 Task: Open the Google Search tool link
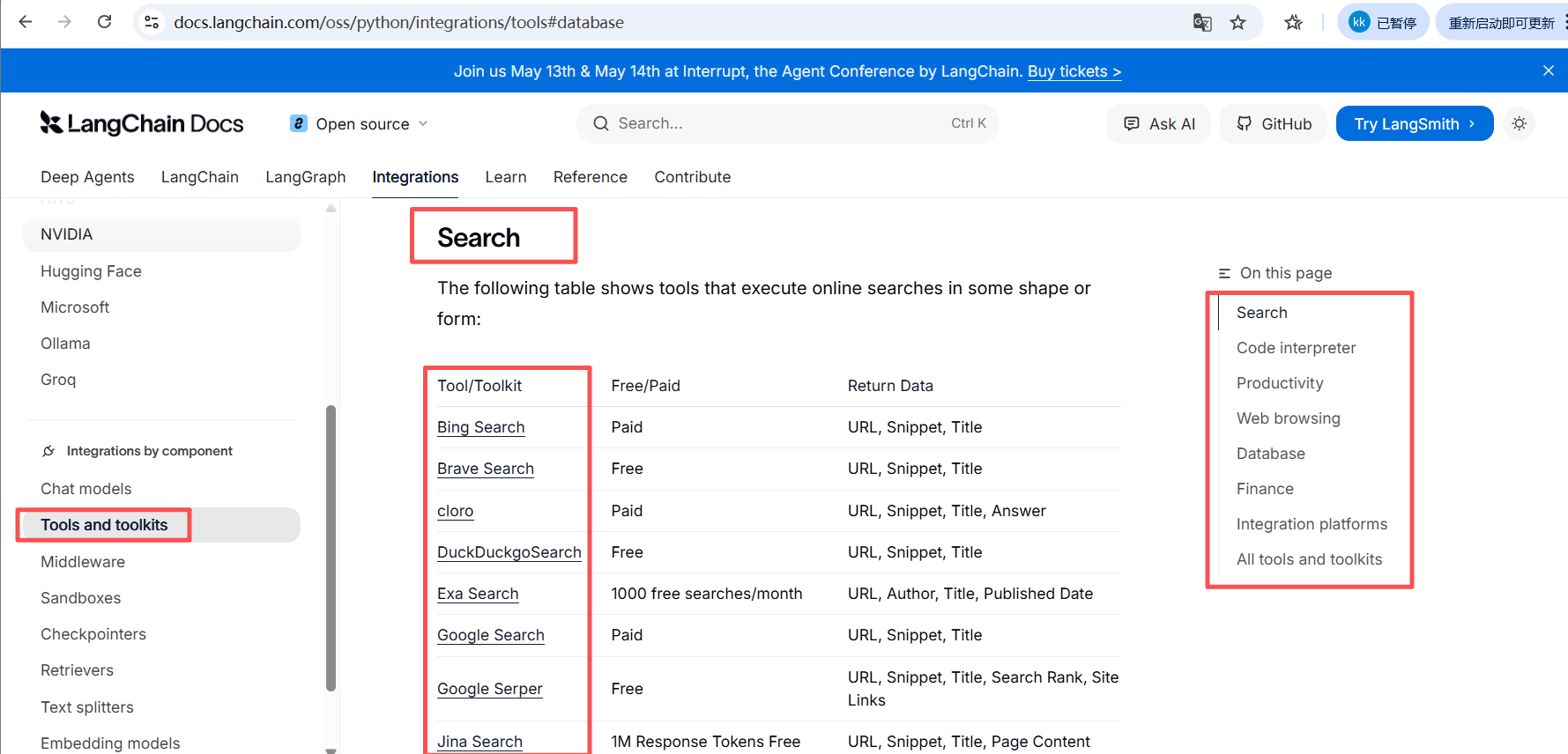(491, 635)
